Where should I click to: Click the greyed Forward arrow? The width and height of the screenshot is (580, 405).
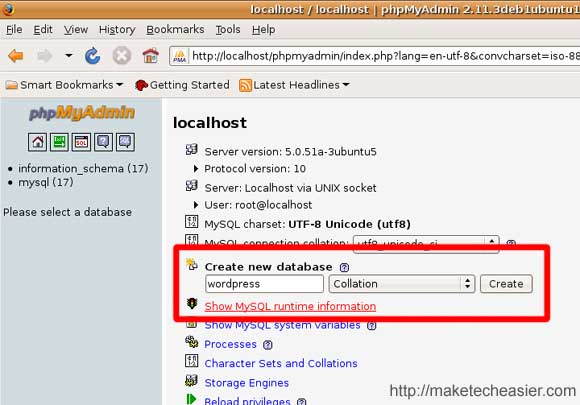45,56
